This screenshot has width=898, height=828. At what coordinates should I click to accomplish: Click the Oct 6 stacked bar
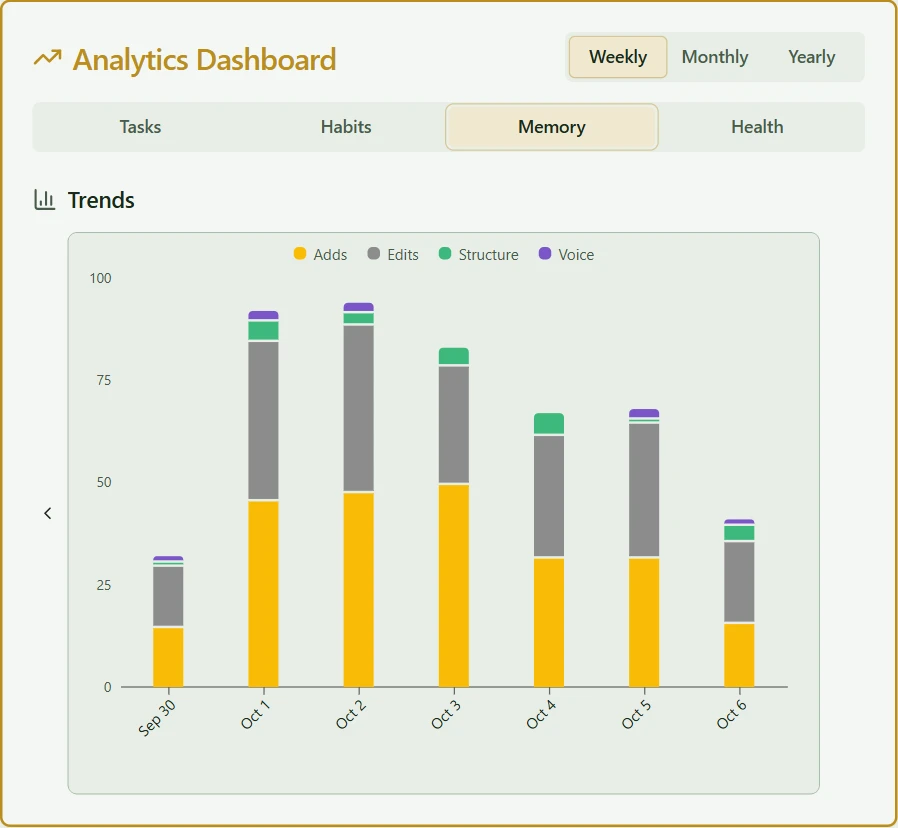pyautogui.click(x=739, y=603)
